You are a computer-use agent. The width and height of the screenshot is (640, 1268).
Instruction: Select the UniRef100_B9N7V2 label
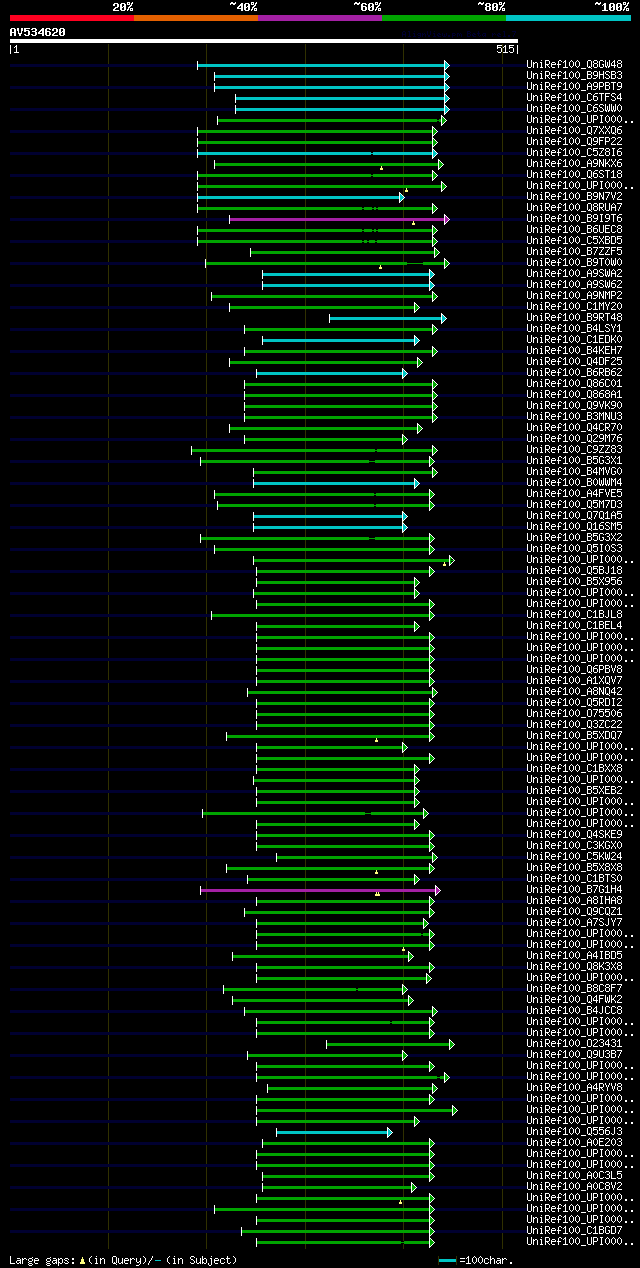pyautogui.click(x=575, y=196)
